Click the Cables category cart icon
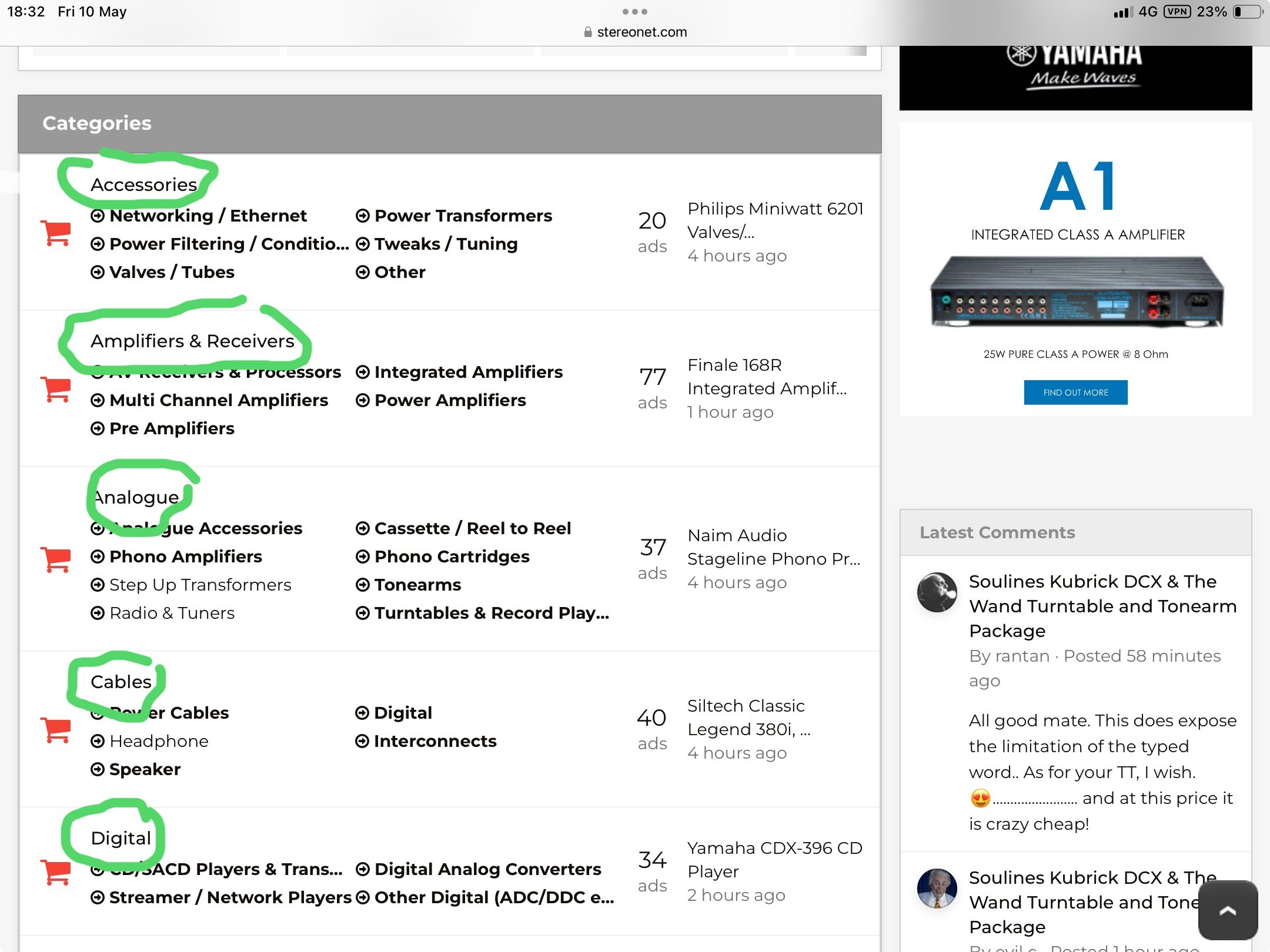1270x952 pixels. pyautogui.click(x=56, y=730)
